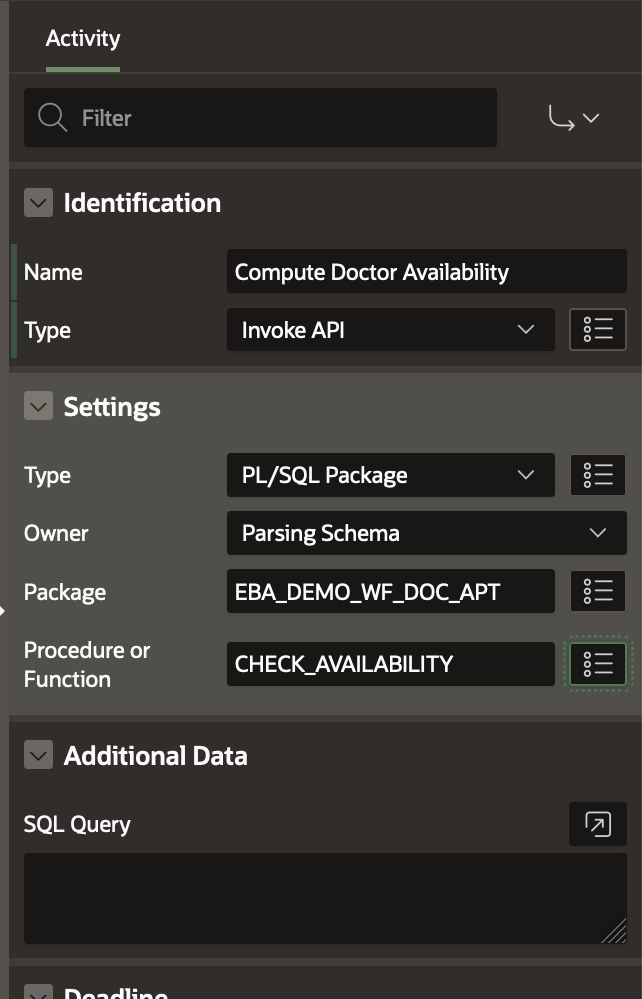
Task: Open SQL Query code editor expand icon
Action: pos(598,824)
